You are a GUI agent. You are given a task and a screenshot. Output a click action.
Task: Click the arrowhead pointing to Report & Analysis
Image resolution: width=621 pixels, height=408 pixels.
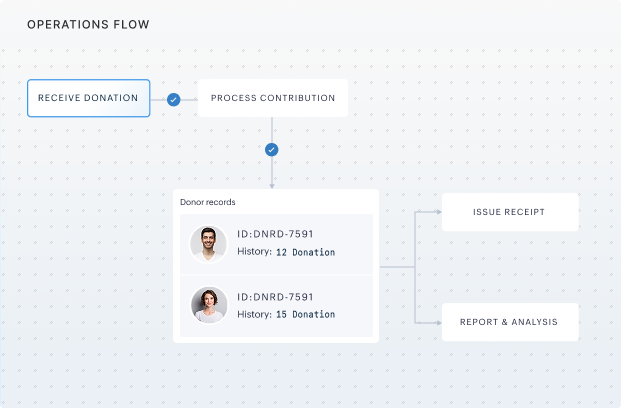(438, 322)
